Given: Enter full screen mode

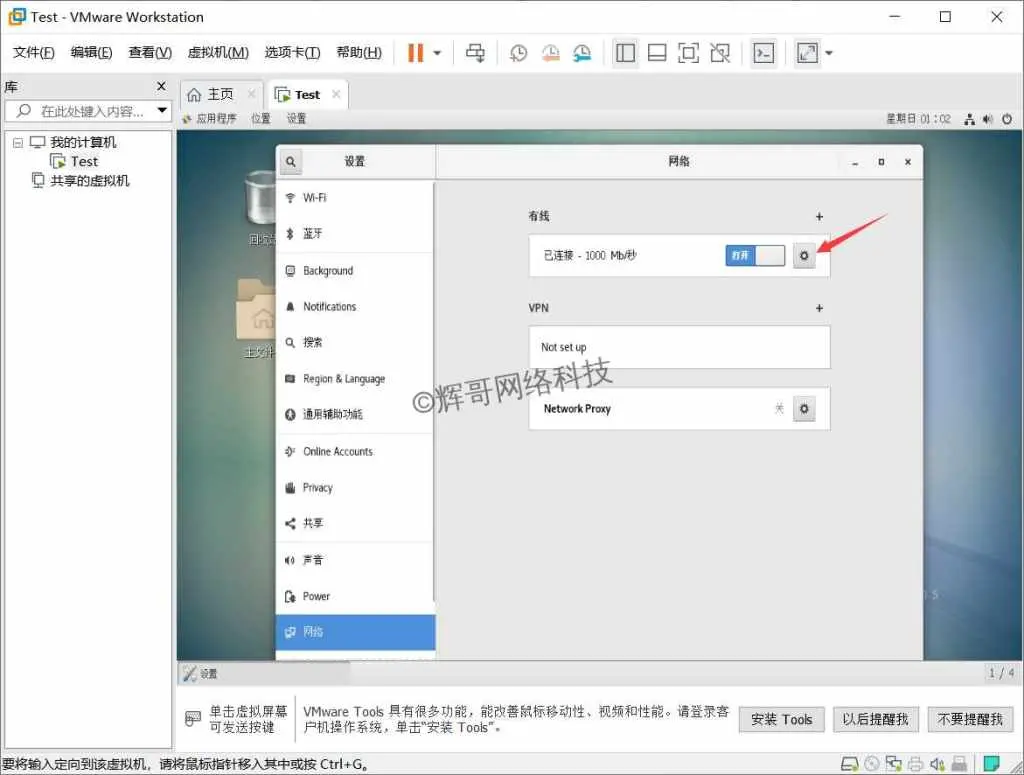Looking at the screenshot, I should coord(688,53).
